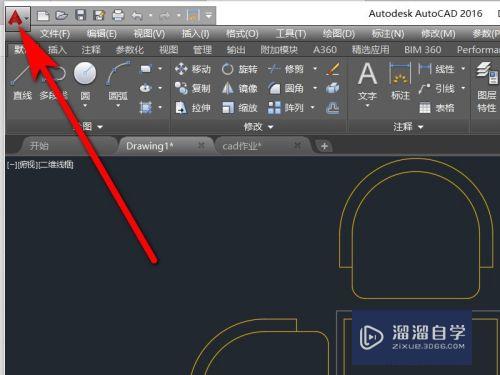The width and height of the screenshot is (500, 375).
Task: Open a drawing with the Open folder icon
Action: (x=62, y=15)
